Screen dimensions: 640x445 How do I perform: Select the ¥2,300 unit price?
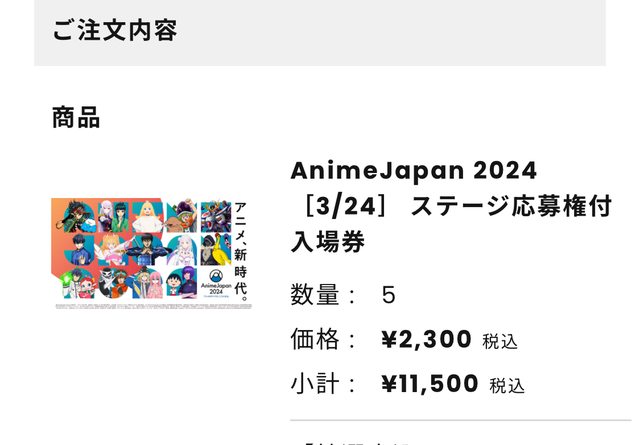(x=426, y=340)
